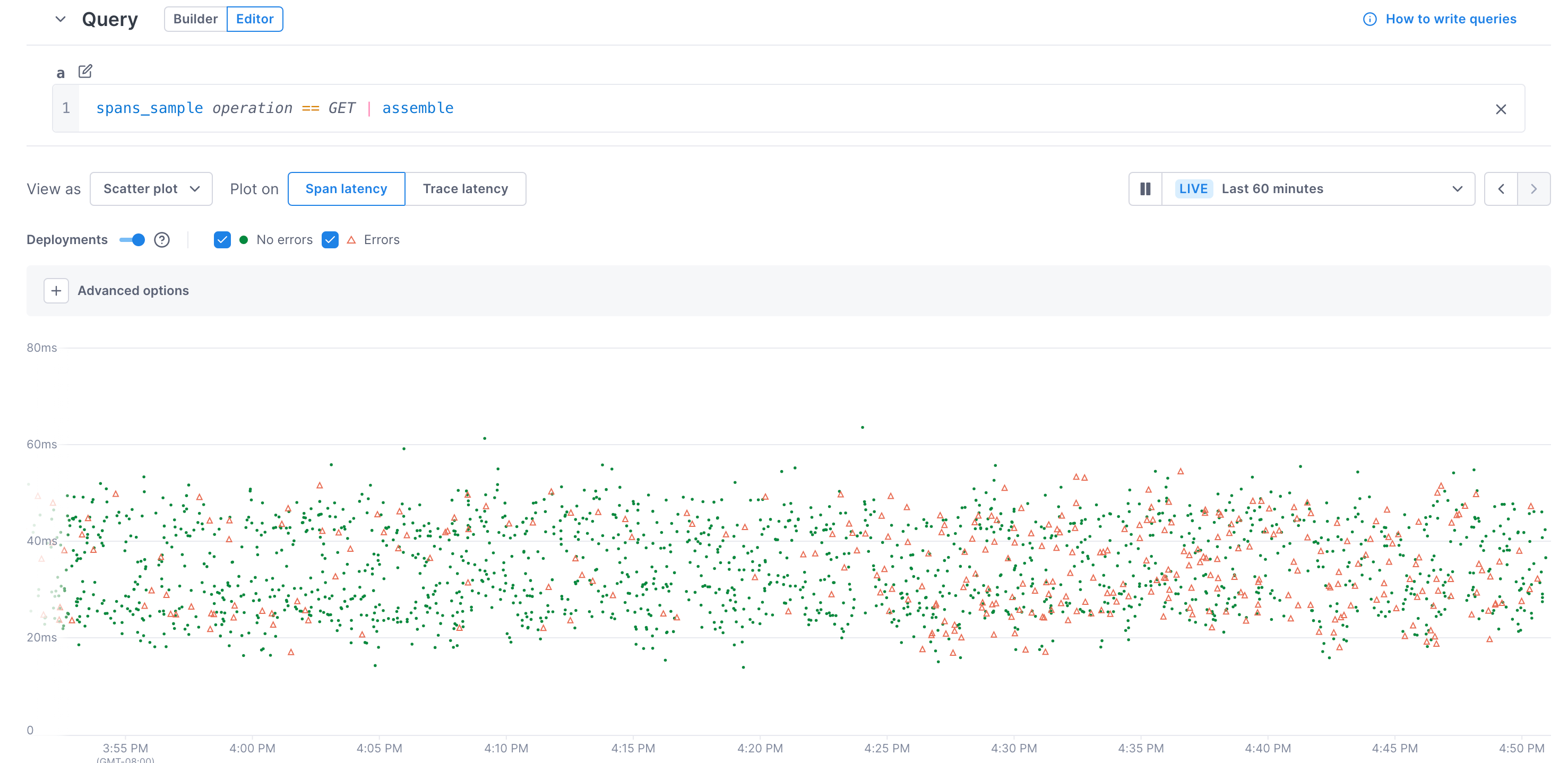This screenshot has width=1568, height=763.
Task: Open the query rename pencil icon
Action: [x=84, y=71]
